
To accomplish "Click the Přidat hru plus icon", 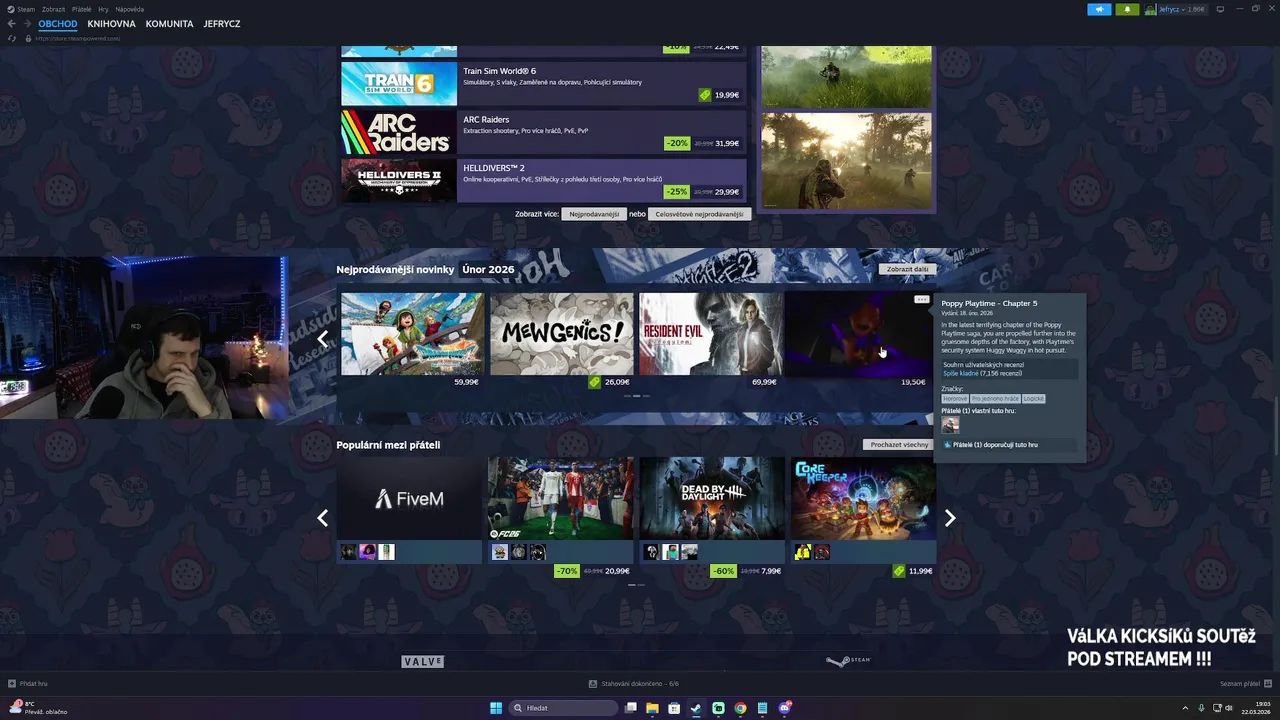I will pos(12,684).
